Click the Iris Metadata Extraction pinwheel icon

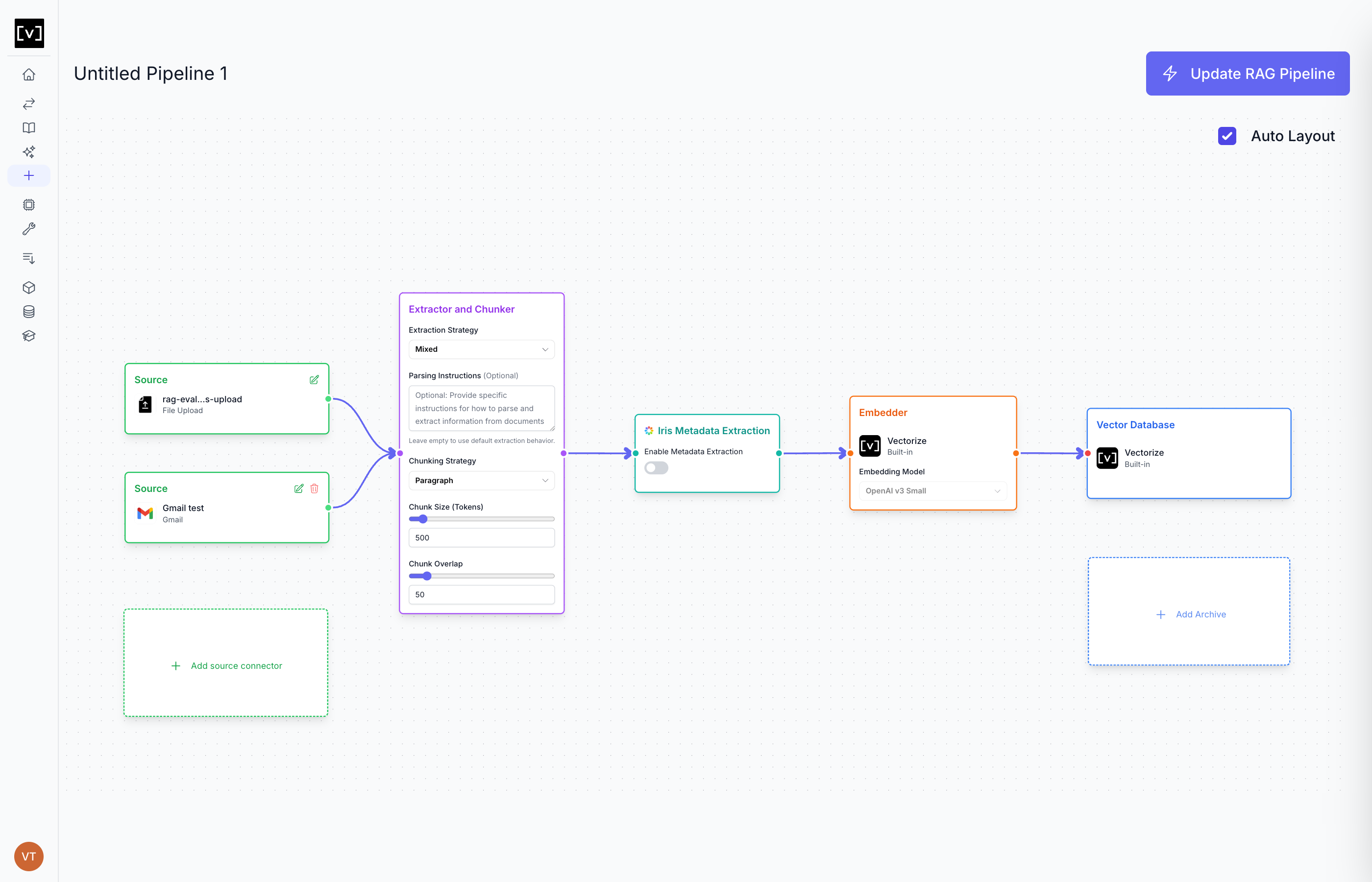pos(649,431)
